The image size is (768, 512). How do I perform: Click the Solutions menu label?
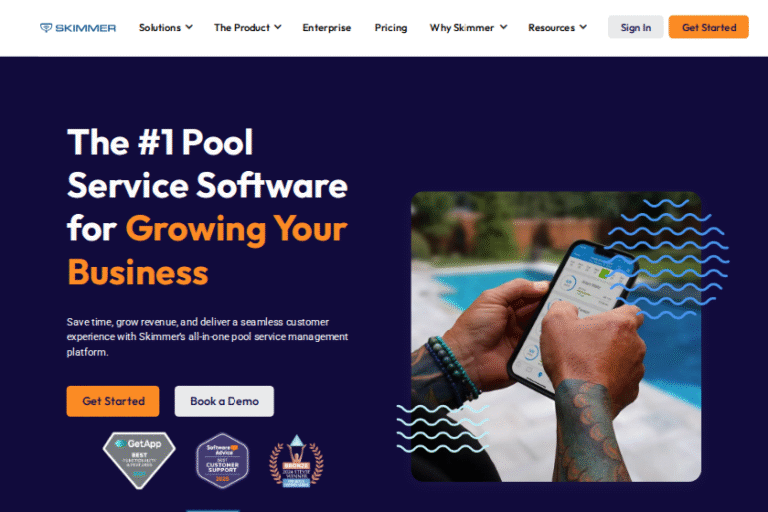click(x=160, y=28)
